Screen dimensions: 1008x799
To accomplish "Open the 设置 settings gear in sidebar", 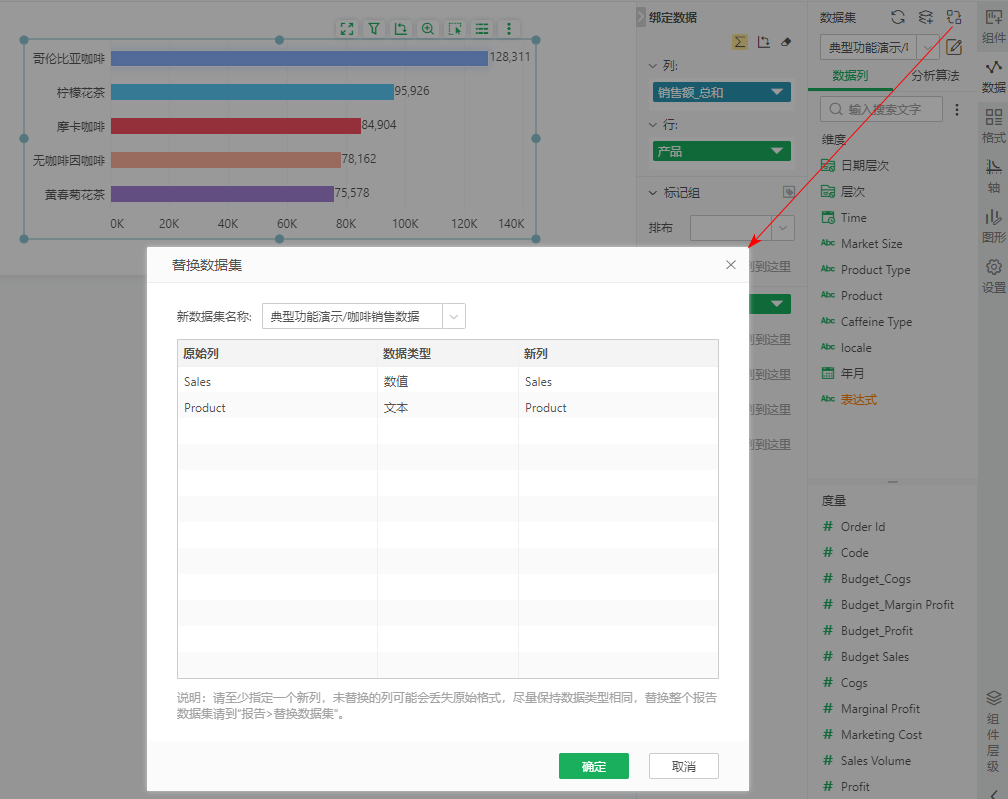I will (993, 274).
